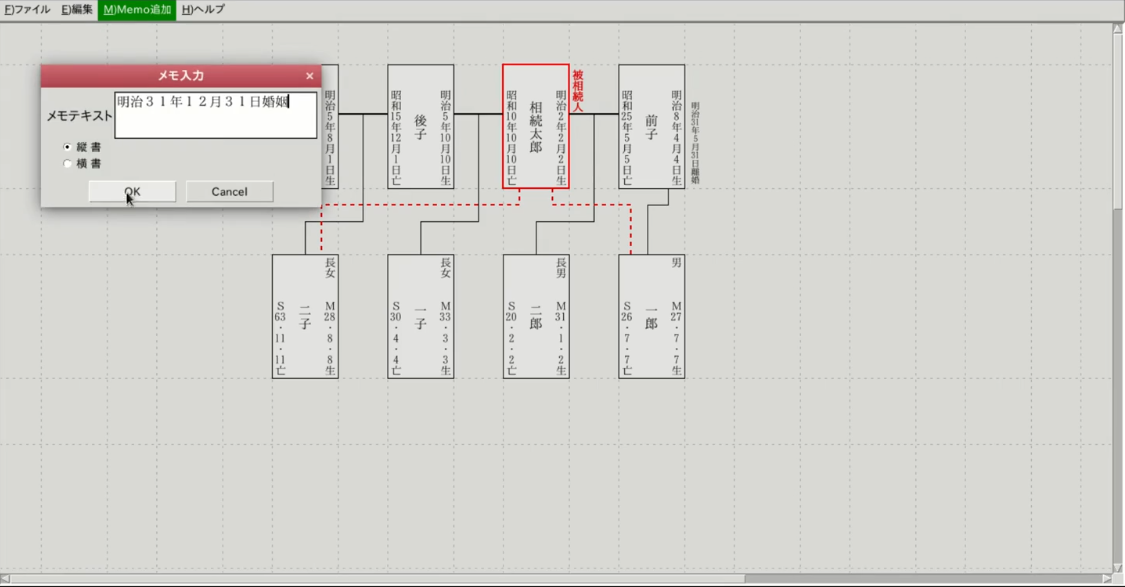Viewport: 1125px width, 587px height.
Task: Select the 前子 person box
Action: [x=651, y=126]
